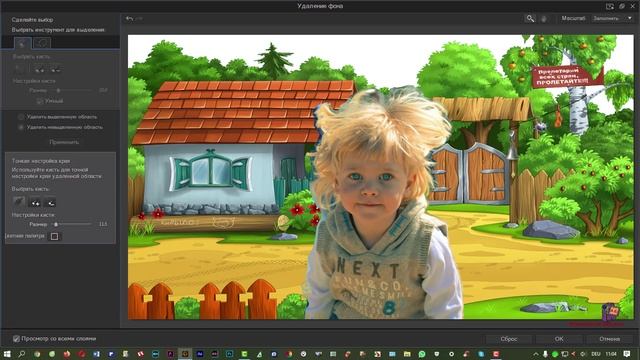Show hidden system tray icons
Screen dimensions: 640x360
[x=536, y=354]
